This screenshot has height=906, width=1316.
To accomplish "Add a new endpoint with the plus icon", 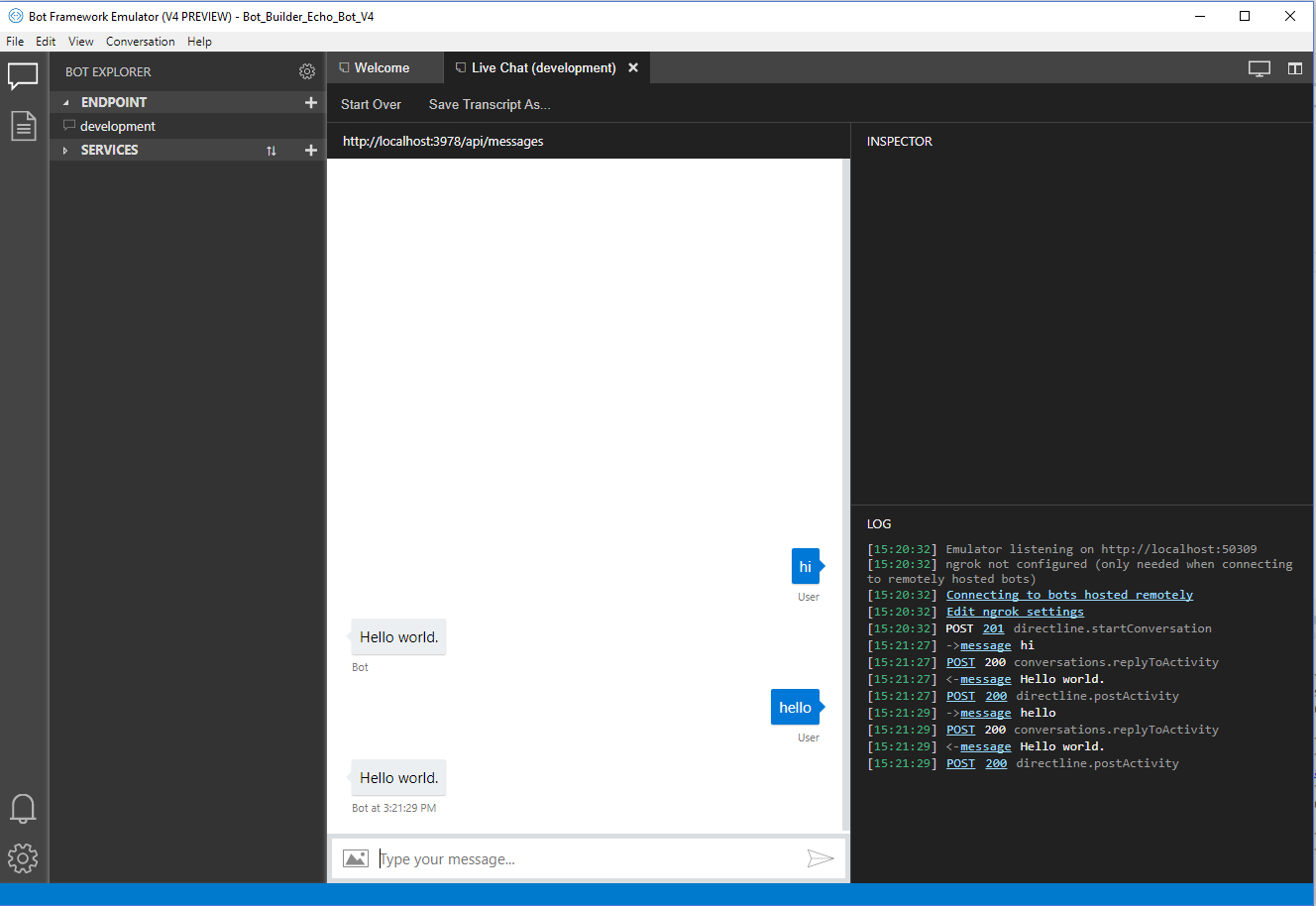I will tap(311, 102).
